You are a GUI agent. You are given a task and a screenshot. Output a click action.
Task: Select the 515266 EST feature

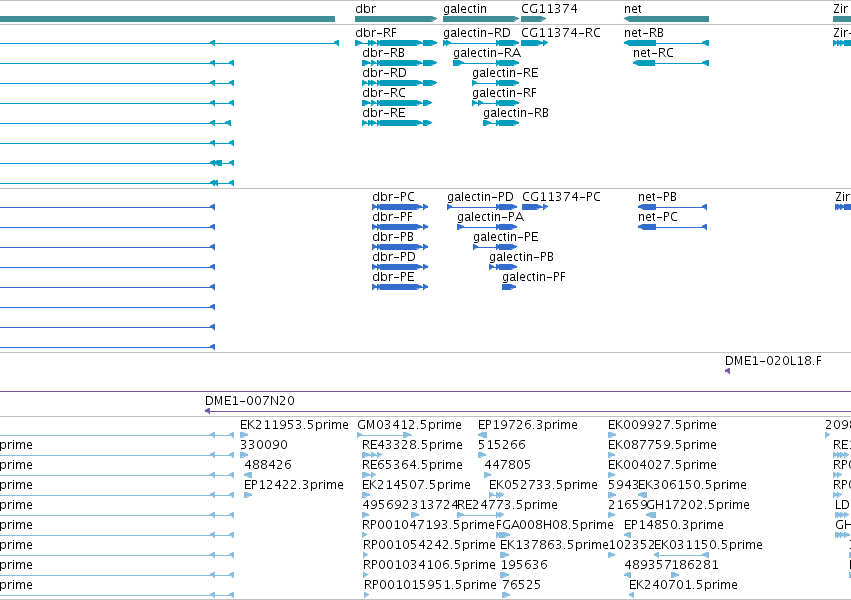(x=481, y=455)
